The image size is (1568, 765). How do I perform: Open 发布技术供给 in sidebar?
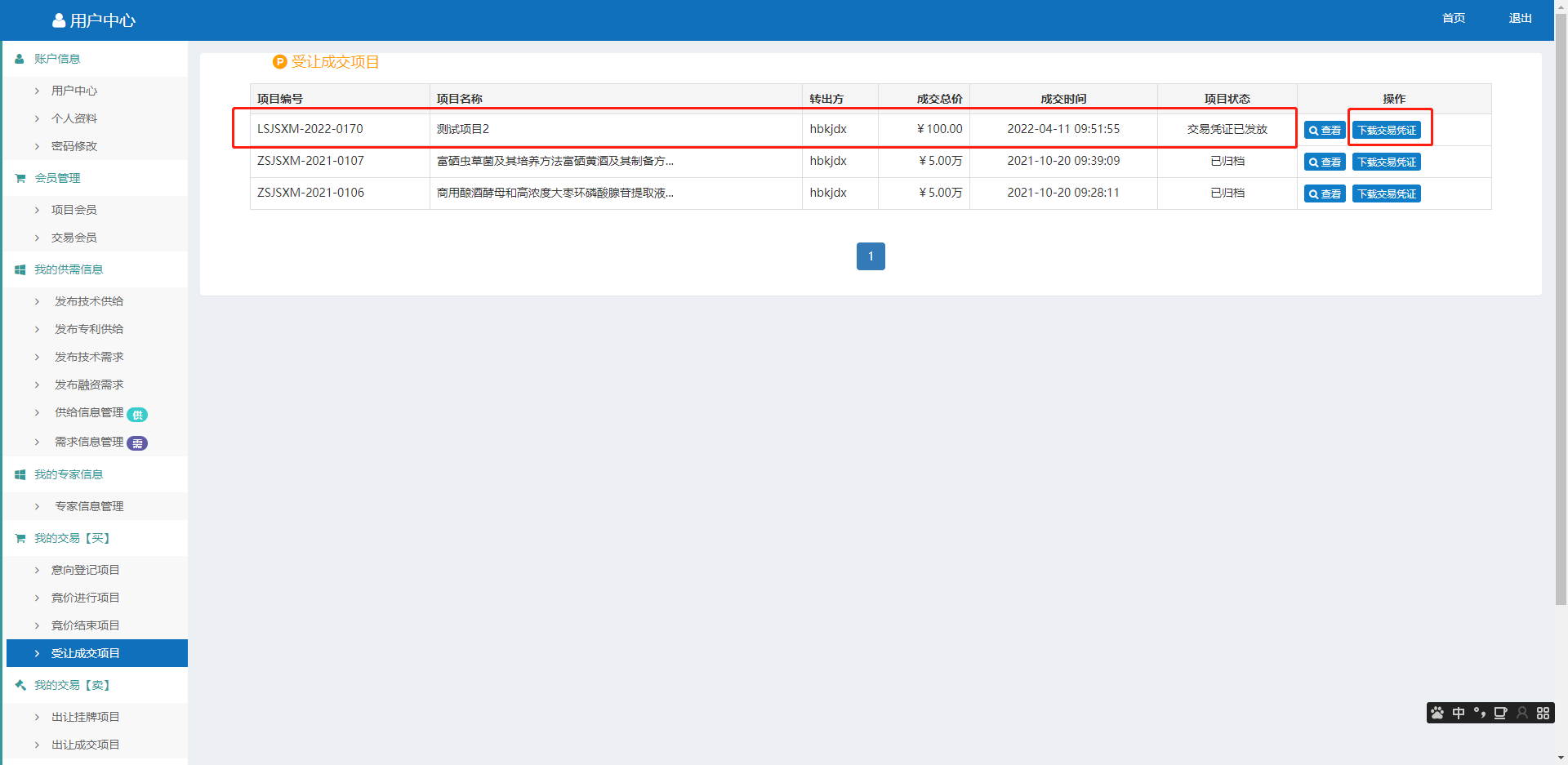(x=89, y=301)
